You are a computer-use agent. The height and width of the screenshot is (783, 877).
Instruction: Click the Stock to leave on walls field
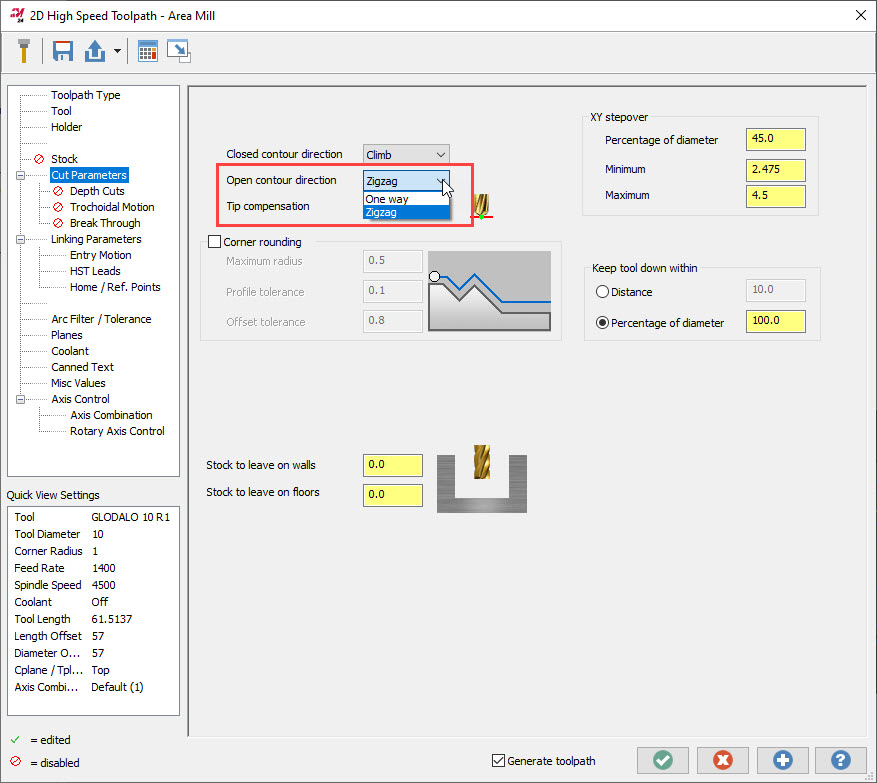point(392,465)
